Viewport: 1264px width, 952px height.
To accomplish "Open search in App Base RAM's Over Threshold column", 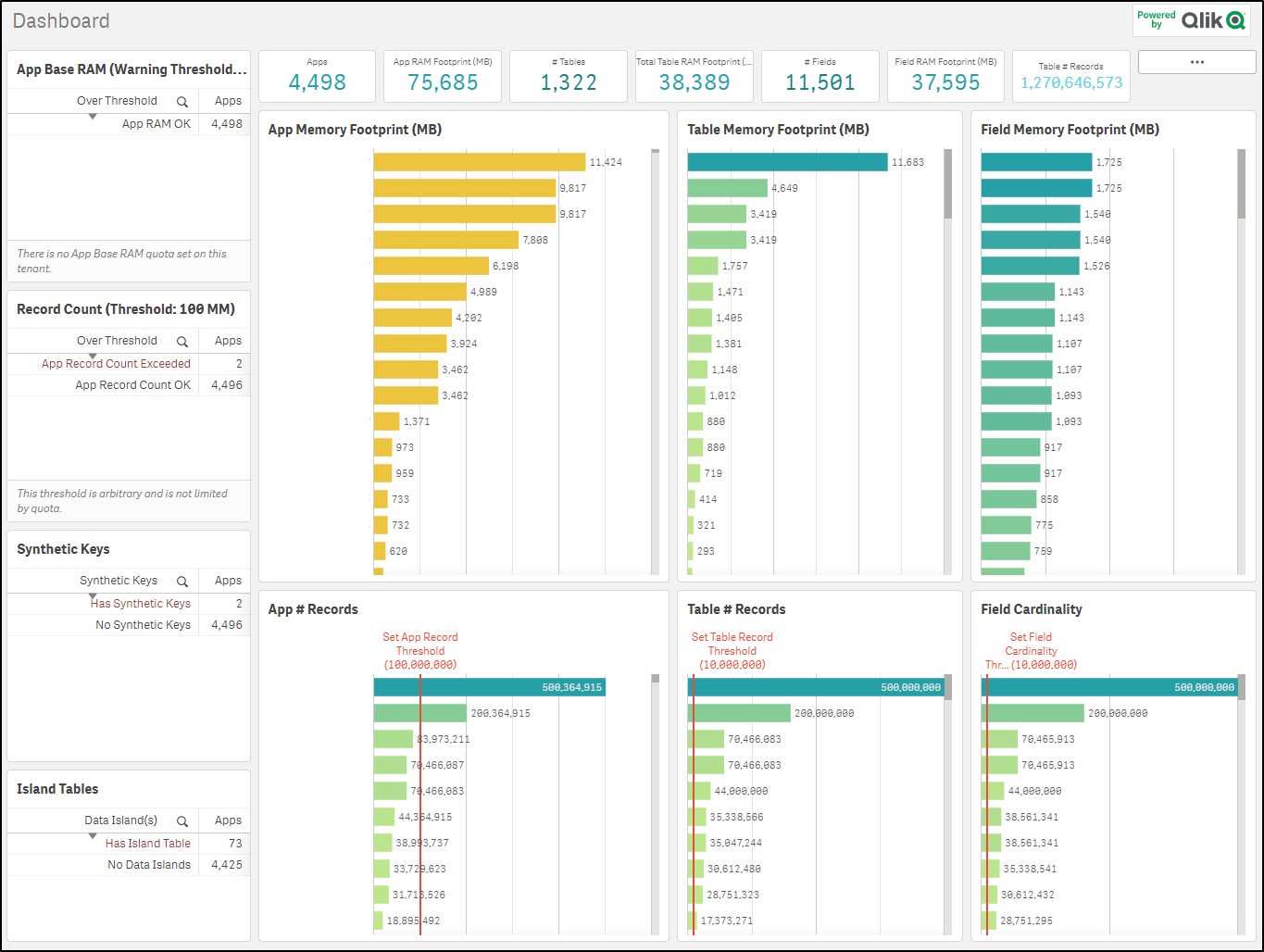I will click(181, 101).
